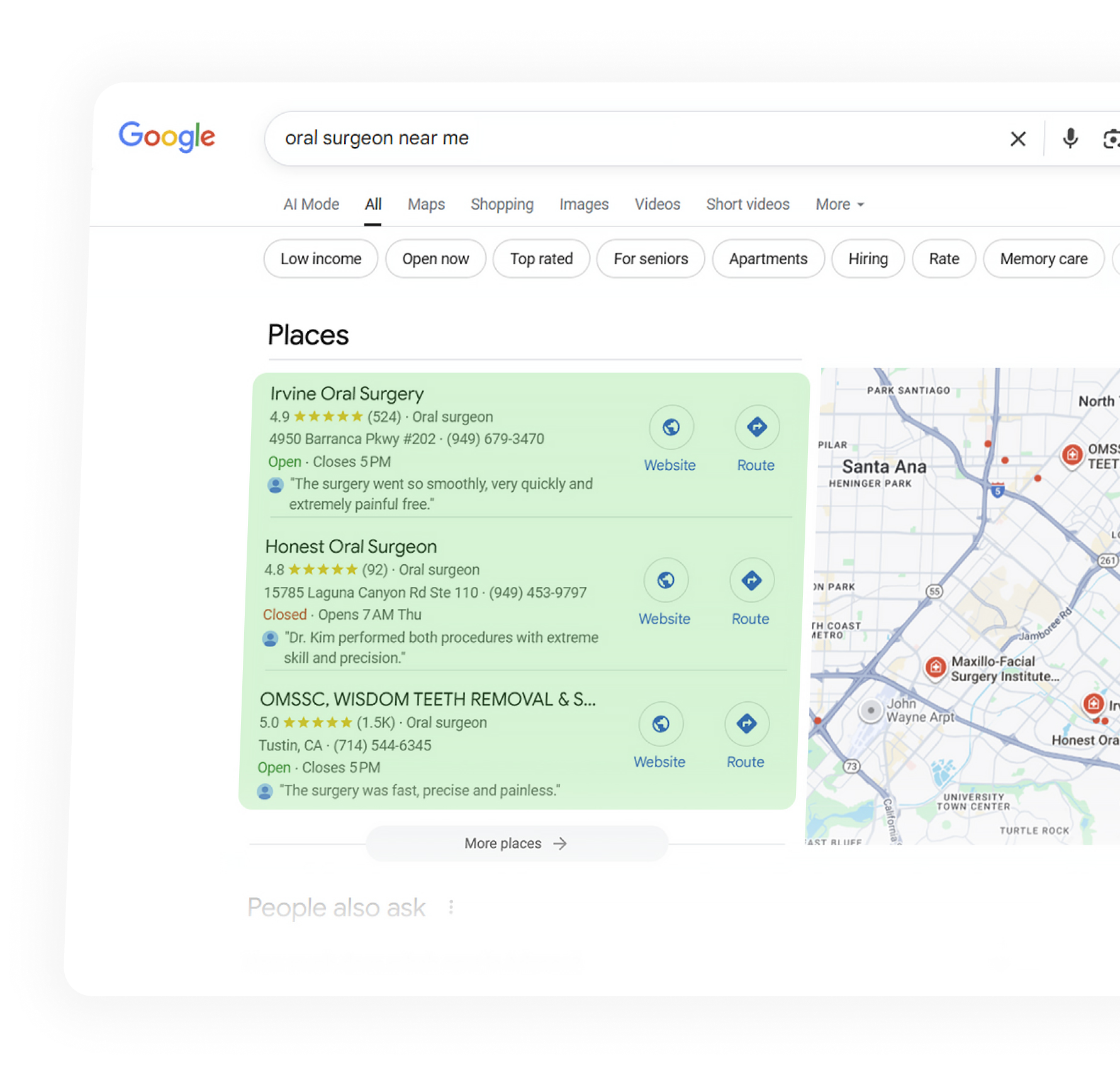Start voice search with microphone icon

(1070, 138)
